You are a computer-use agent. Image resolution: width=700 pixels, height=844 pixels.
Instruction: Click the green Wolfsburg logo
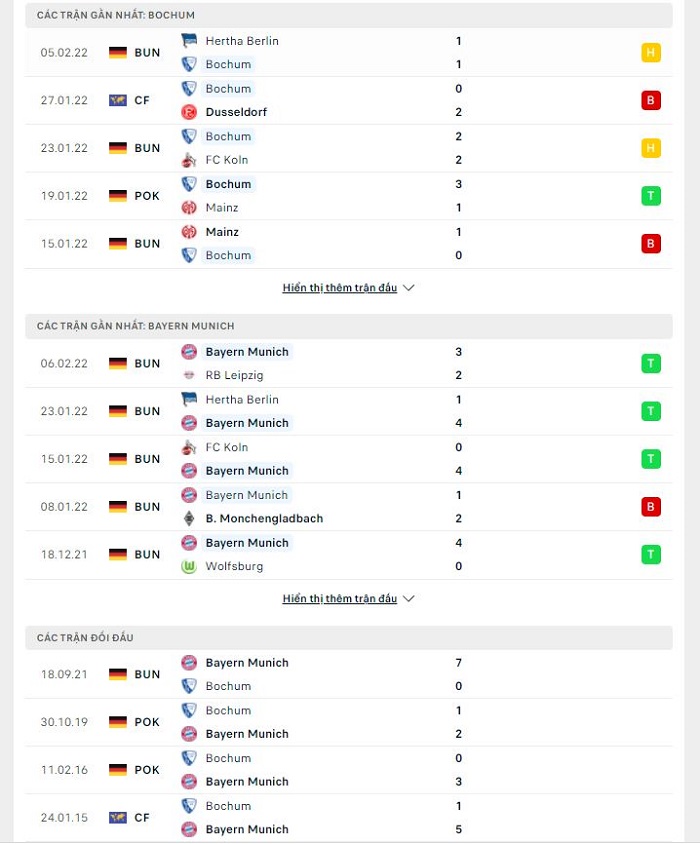click(x=189, y=566)
